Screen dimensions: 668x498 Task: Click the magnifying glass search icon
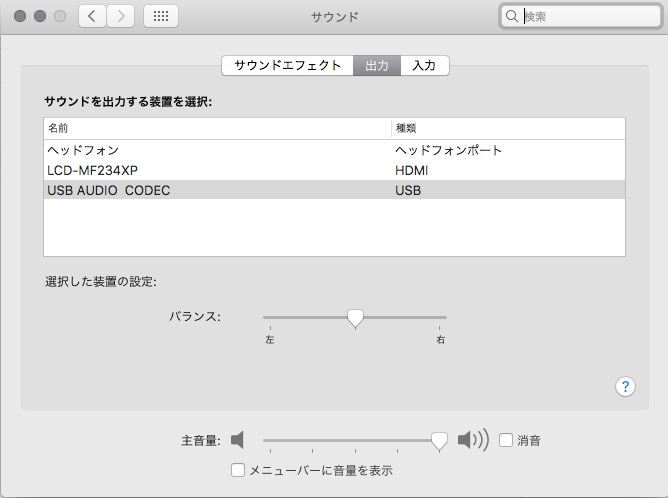coord(512,16)
